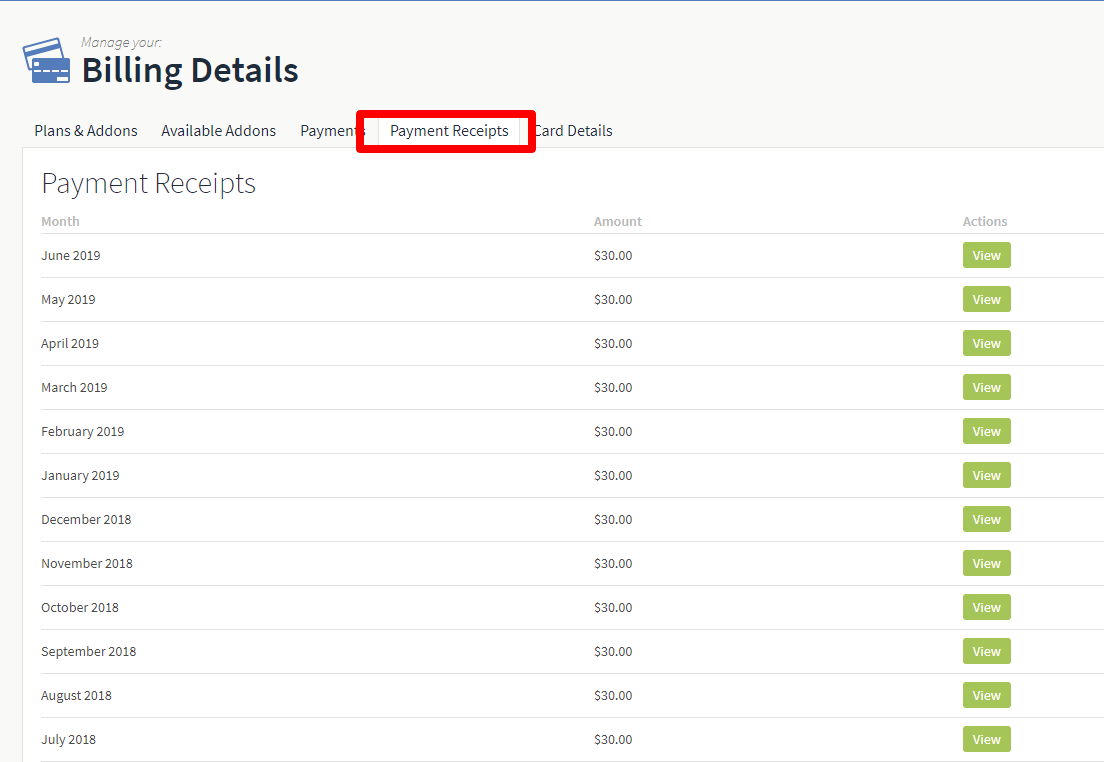Switch to the Available Addons tab
The width and height of the screenshot is (1104, 762).
pyautogui.click(x=218, y=131)
